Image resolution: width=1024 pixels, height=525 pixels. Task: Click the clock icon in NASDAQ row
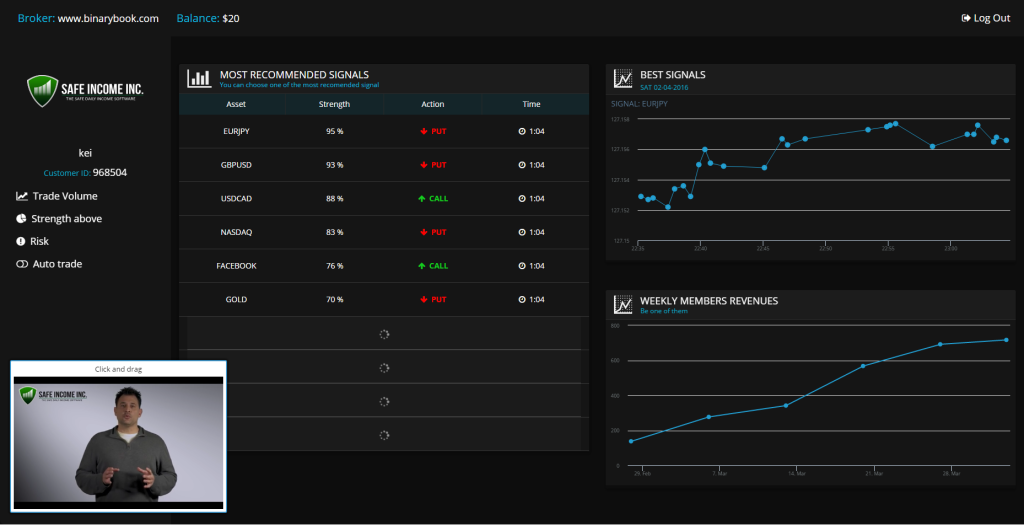(x=522, y=232)
